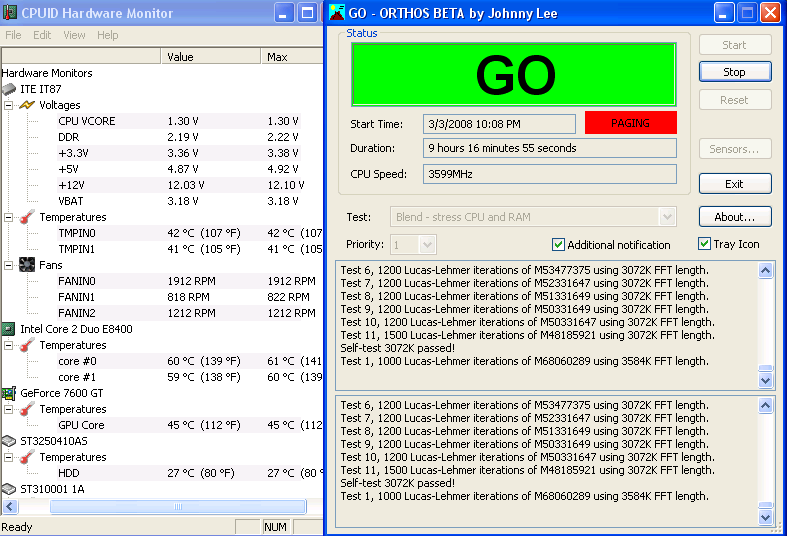Click the green GO status panel
This screenshot has width=787, height=536.
point(514,75)
